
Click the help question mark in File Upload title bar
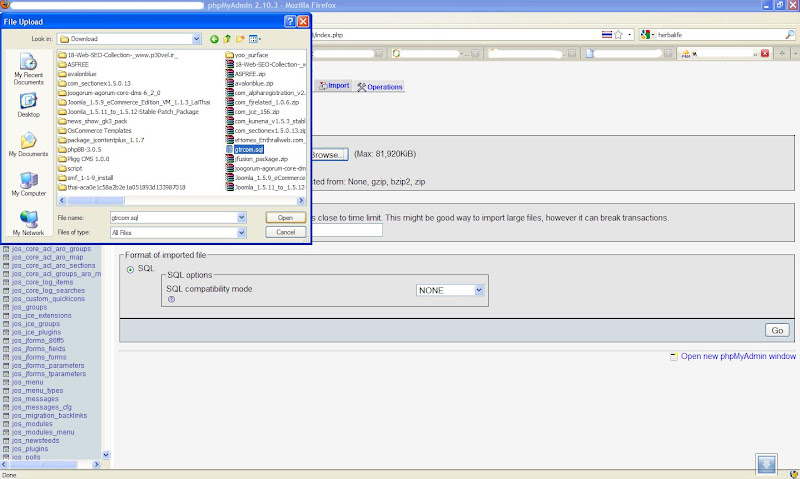290,21
